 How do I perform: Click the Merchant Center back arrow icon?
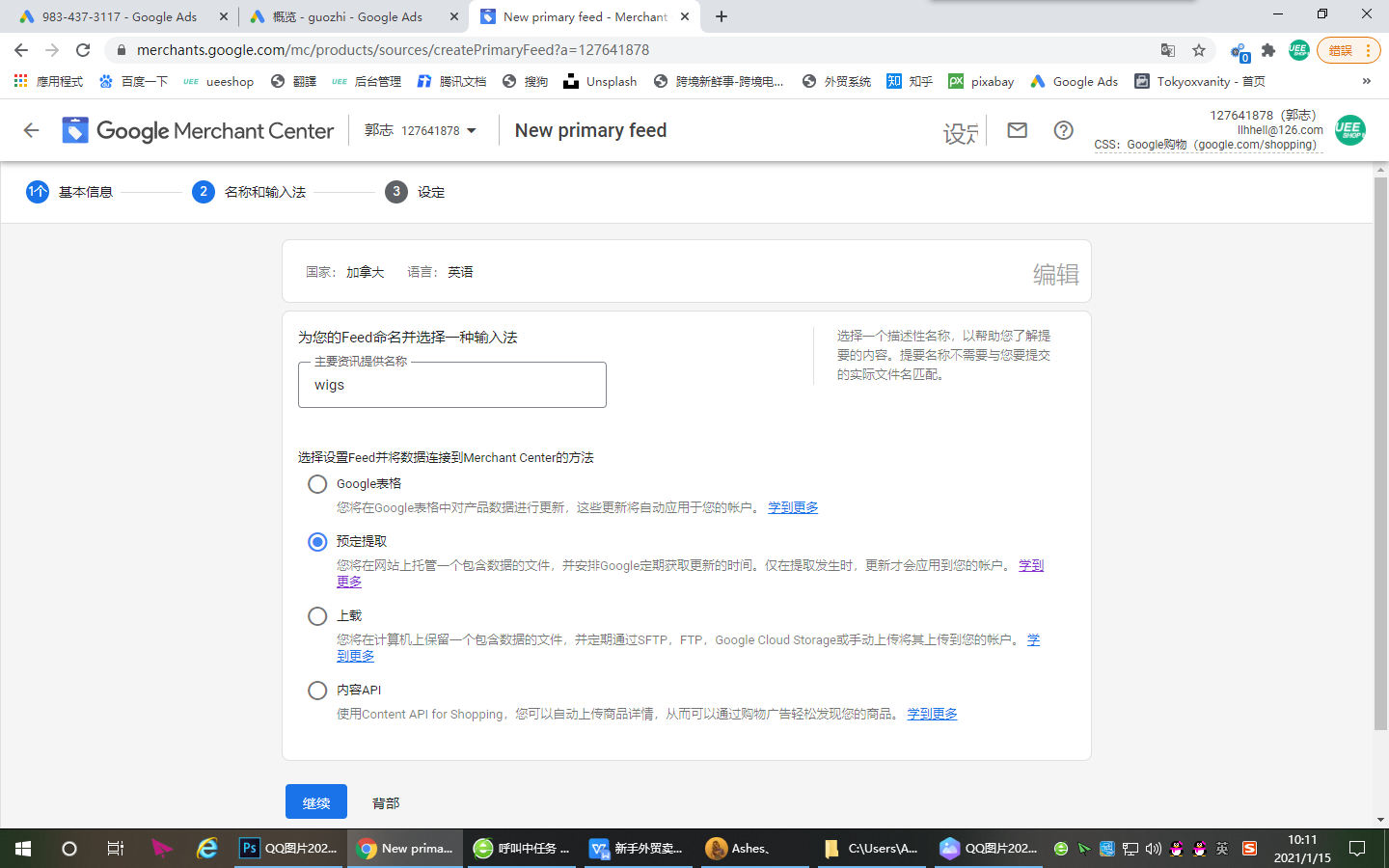tap(31, 130)
